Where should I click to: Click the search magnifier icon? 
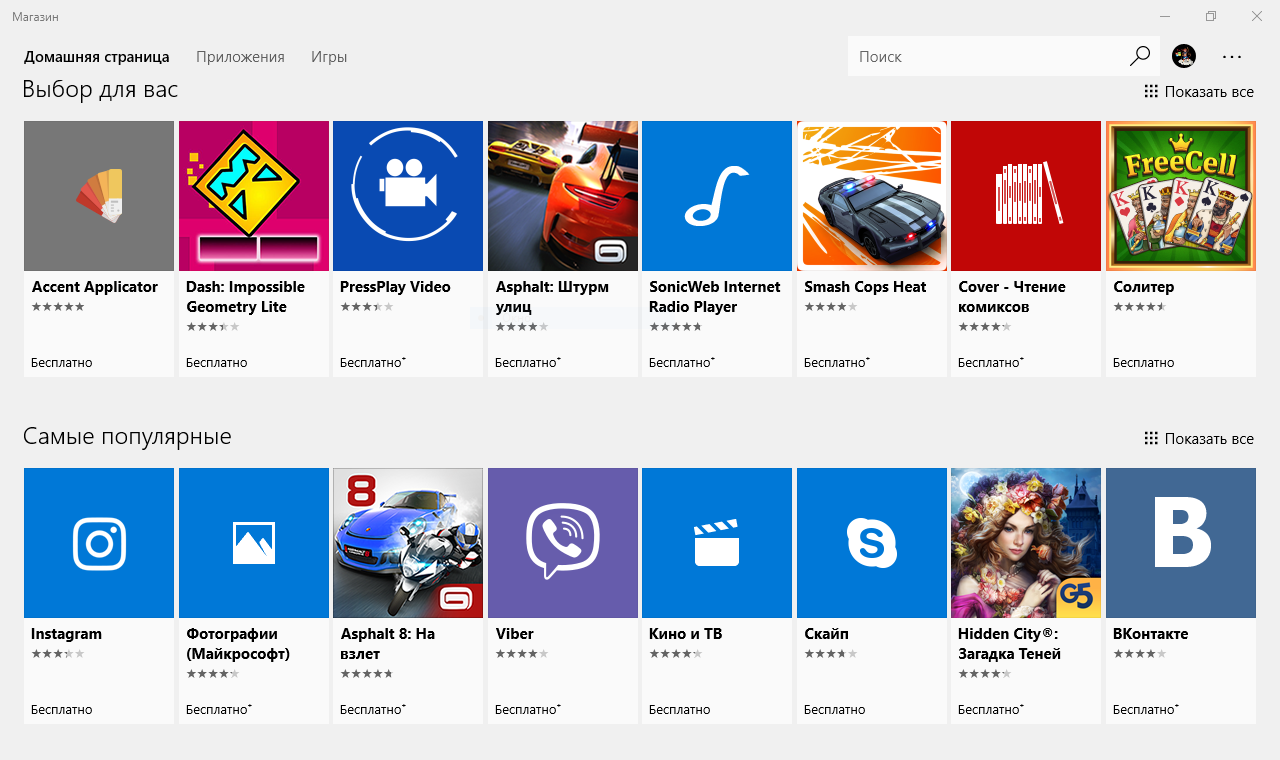pyautogui.click(x=1140, y=56)
